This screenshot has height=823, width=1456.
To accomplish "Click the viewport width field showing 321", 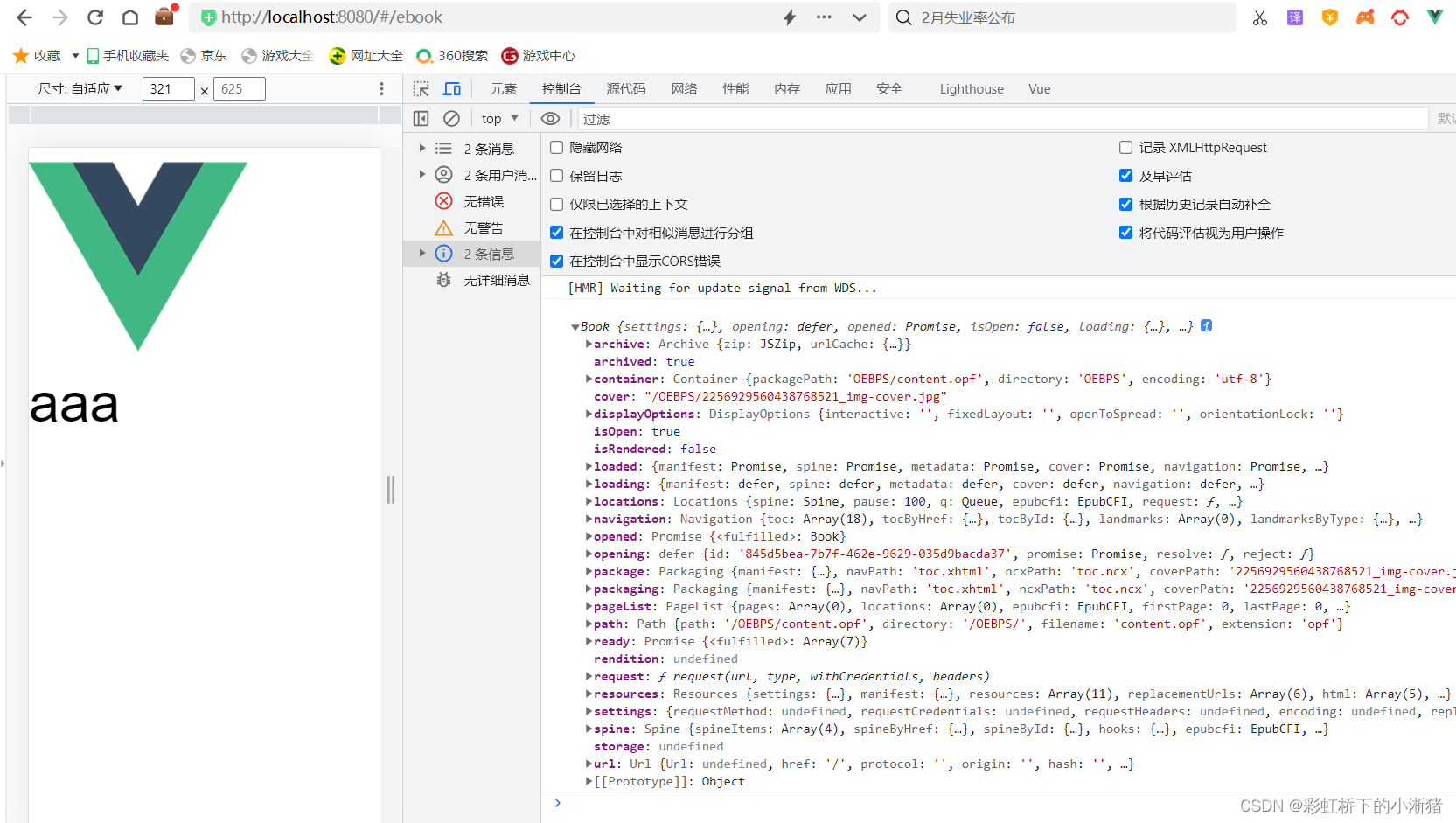I will (168, 88).
